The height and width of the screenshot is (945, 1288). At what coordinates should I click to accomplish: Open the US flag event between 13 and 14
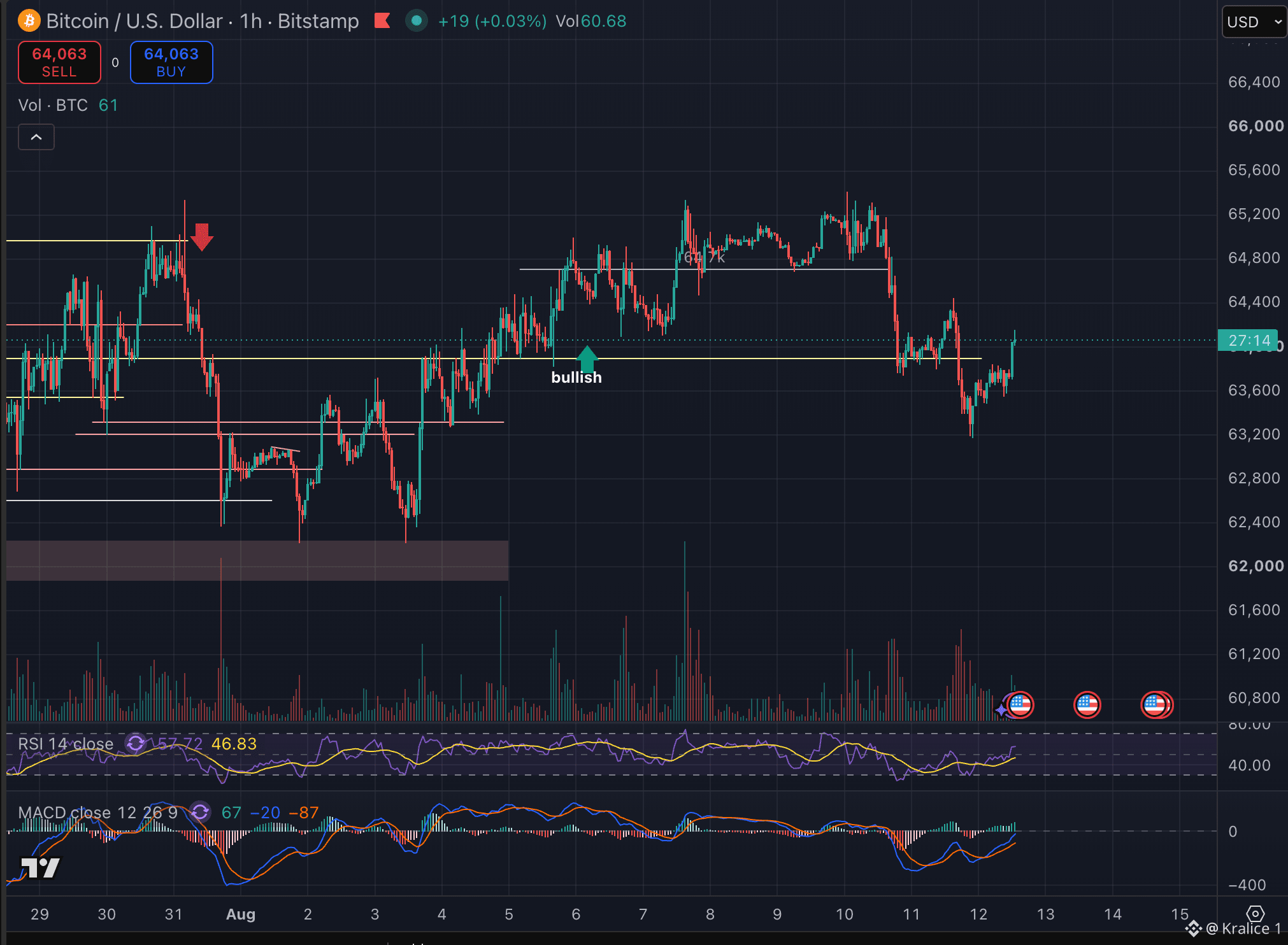coord(1087,705)
